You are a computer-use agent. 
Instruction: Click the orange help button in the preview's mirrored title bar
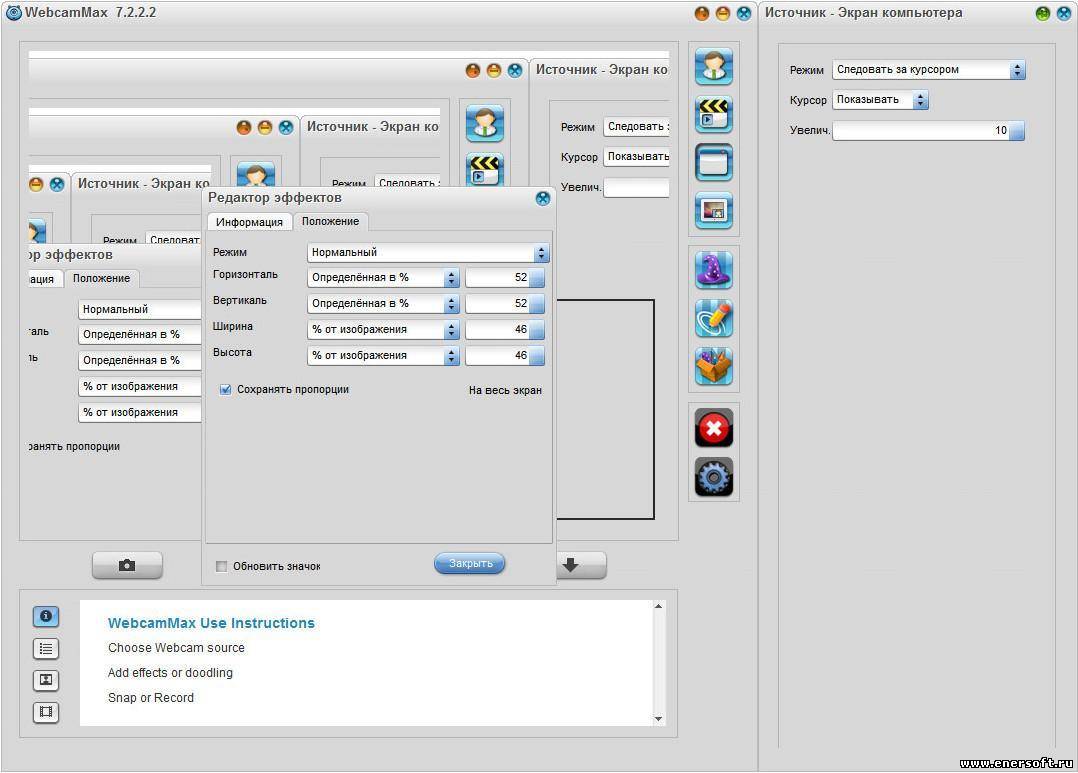tap(472, 70)
